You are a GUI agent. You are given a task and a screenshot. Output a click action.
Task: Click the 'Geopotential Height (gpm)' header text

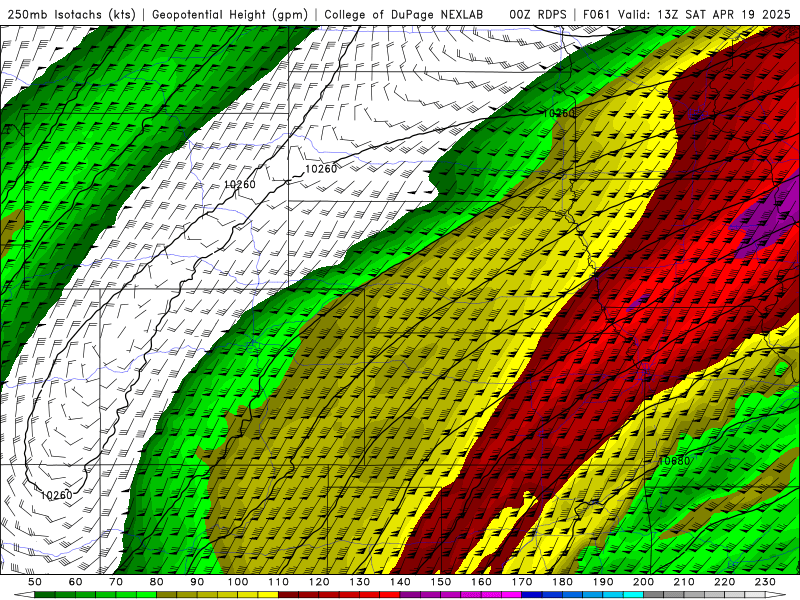click(x=230, y=14)
